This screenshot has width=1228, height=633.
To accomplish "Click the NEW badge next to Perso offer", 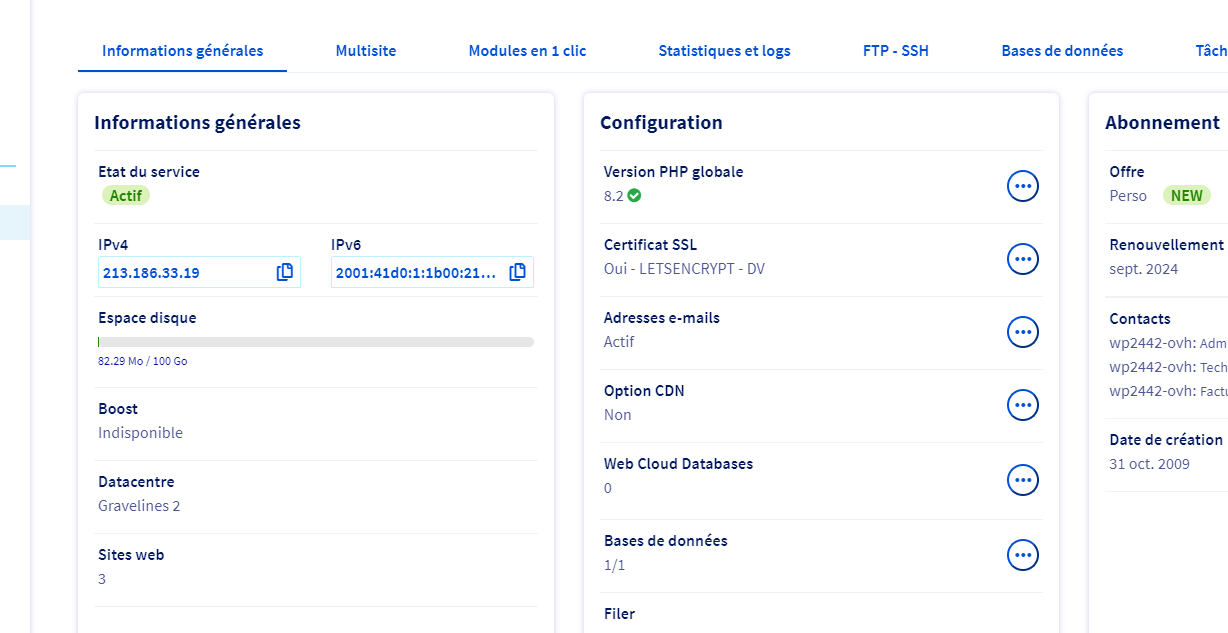I will click(x=1186, y=196).
